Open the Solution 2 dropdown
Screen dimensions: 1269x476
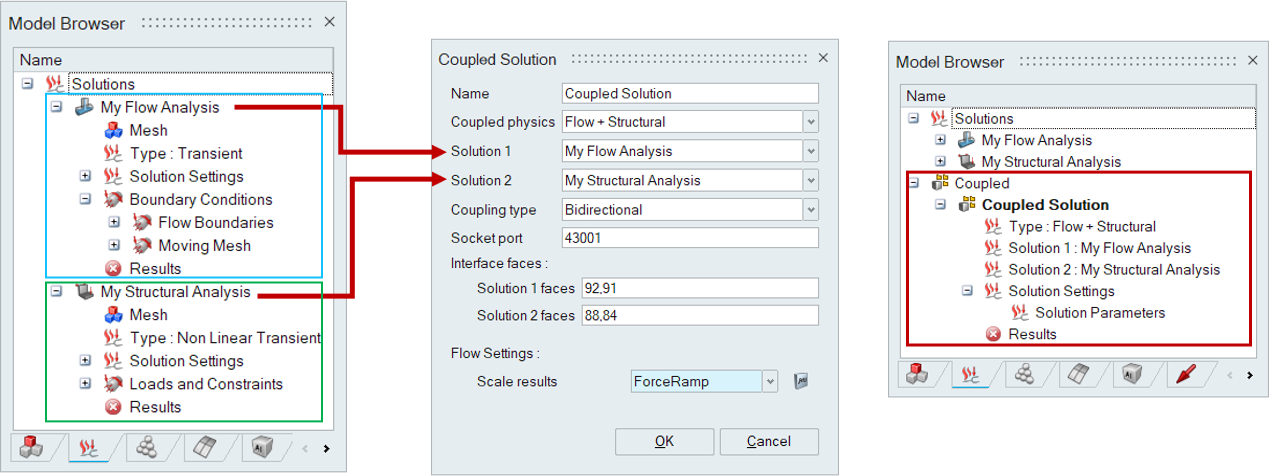pyautogui.click(x=811, y=181)
